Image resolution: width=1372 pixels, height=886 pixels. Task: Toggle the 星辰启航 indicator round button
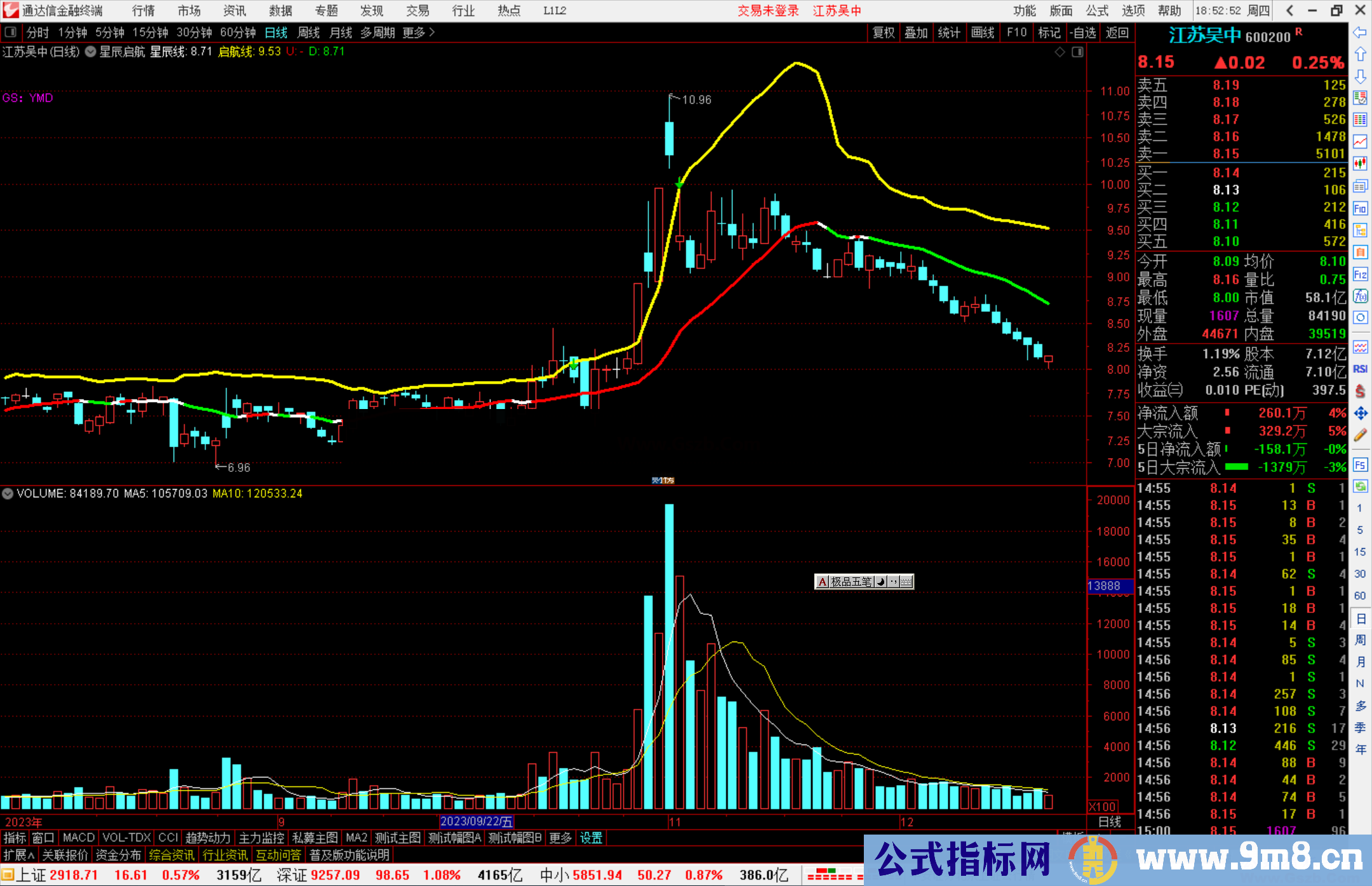coord(91,52)
